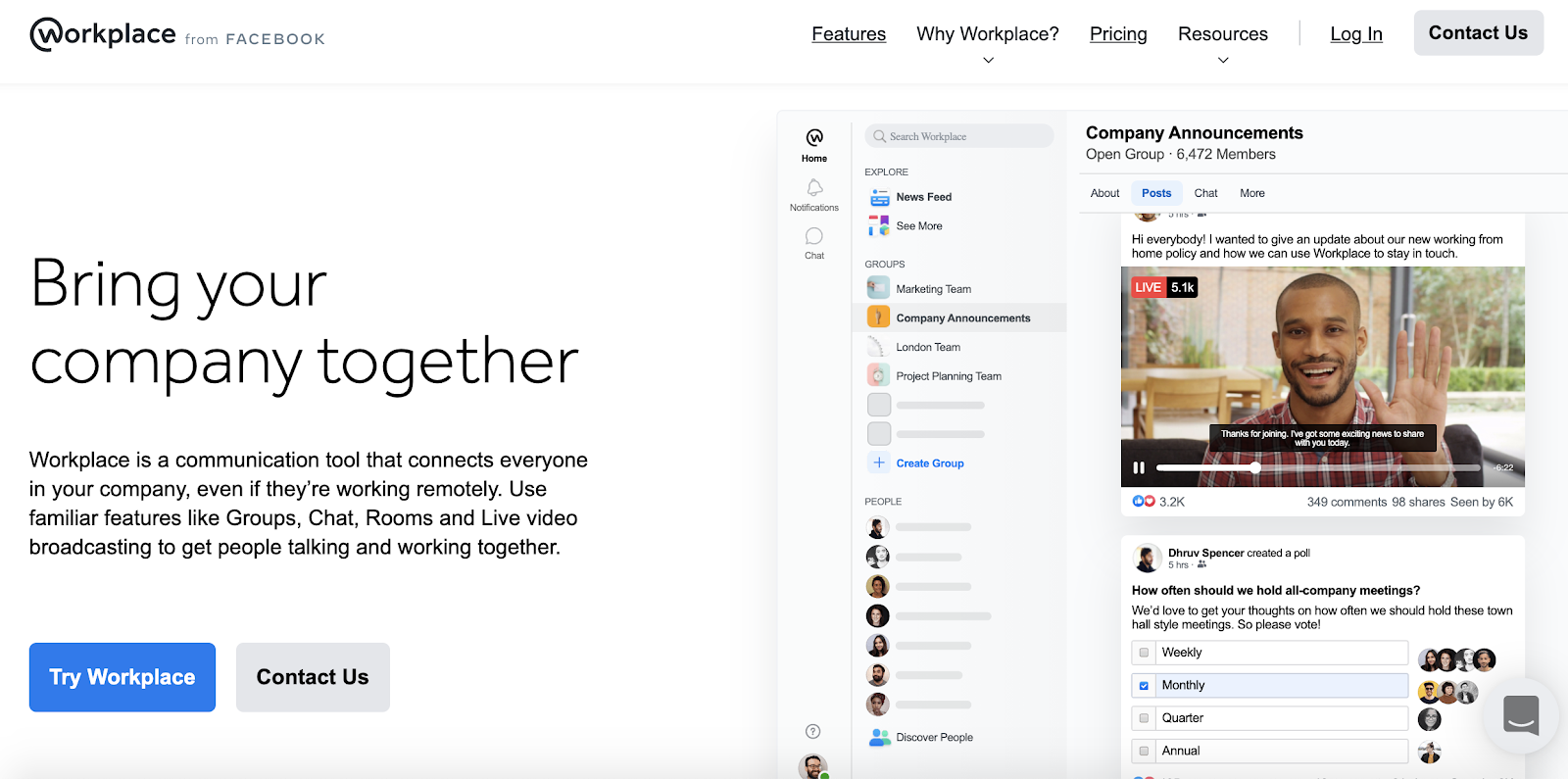Click the search magnifier icon
The height and width of the screenshot is (779, 1568).
click(x=880, y=136)
